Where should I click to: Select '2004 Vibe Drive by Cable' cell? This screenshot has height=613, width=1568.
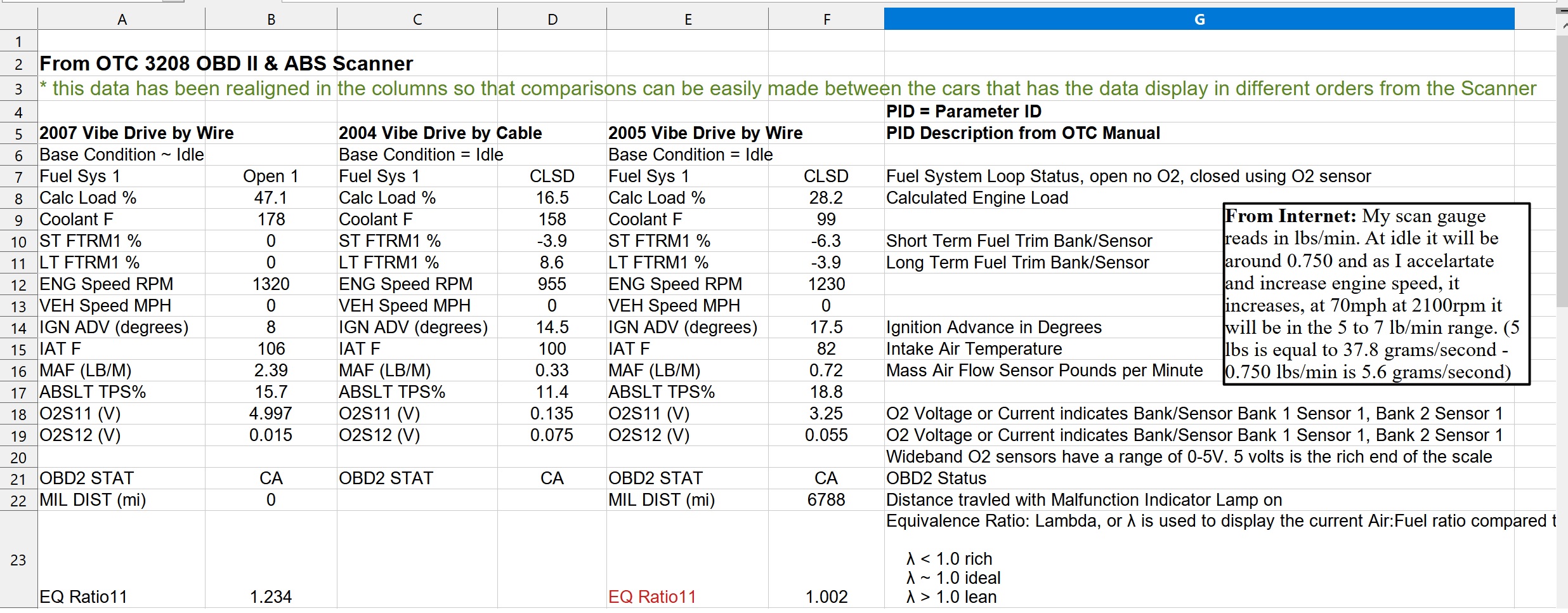(x=440, y=133)
